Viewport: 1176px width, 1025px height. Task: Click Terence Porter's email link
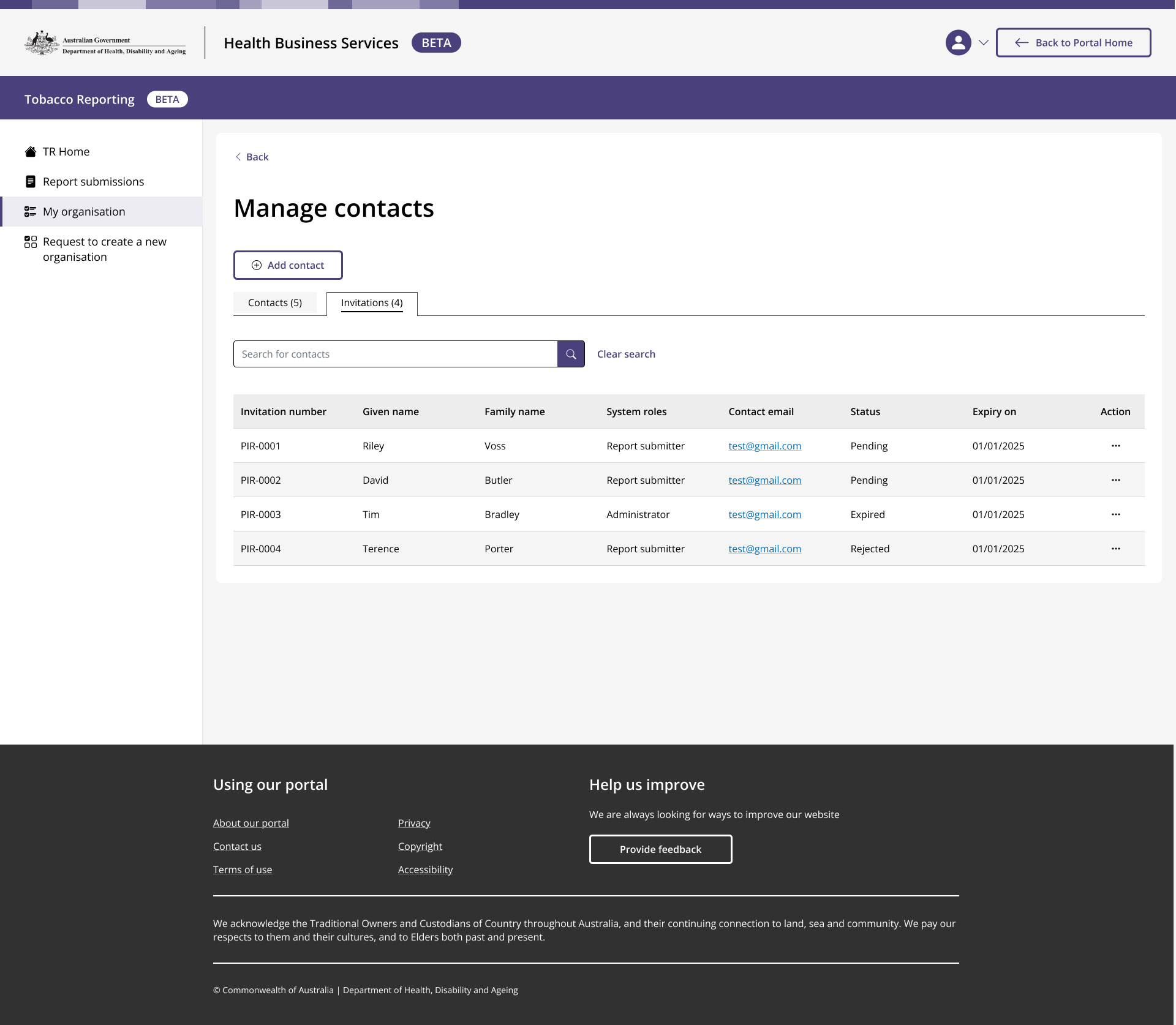tap(764, 549)
